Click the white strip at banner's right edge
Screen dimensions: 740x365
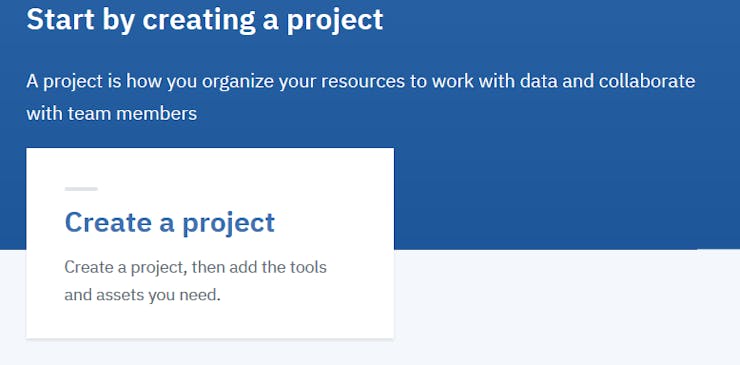tap(718, 249)
